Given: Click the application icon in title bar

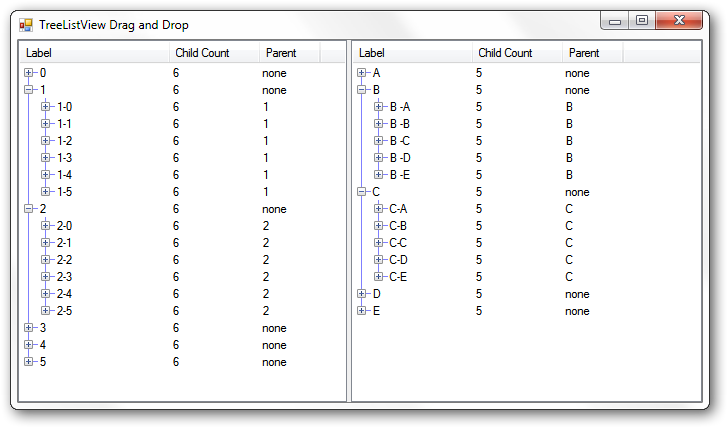Looking at the screenshot, I should click(x=26, y=25).
